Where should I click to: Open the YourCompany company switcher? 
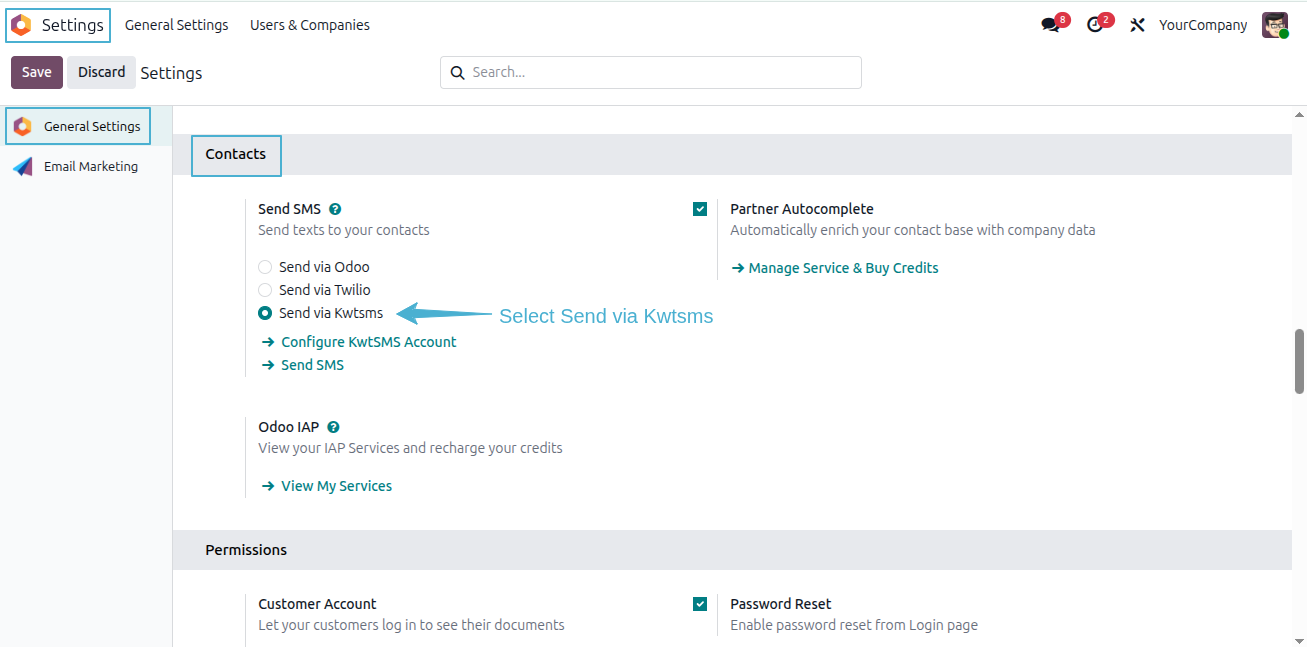1203,25
